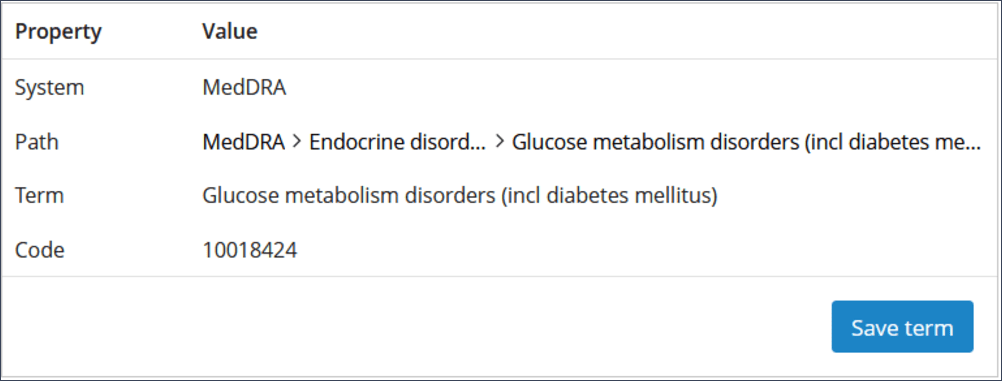Click the chevron following Endocrine disord...
Screen dimensions: 1002x381
(x=499, y=142)
